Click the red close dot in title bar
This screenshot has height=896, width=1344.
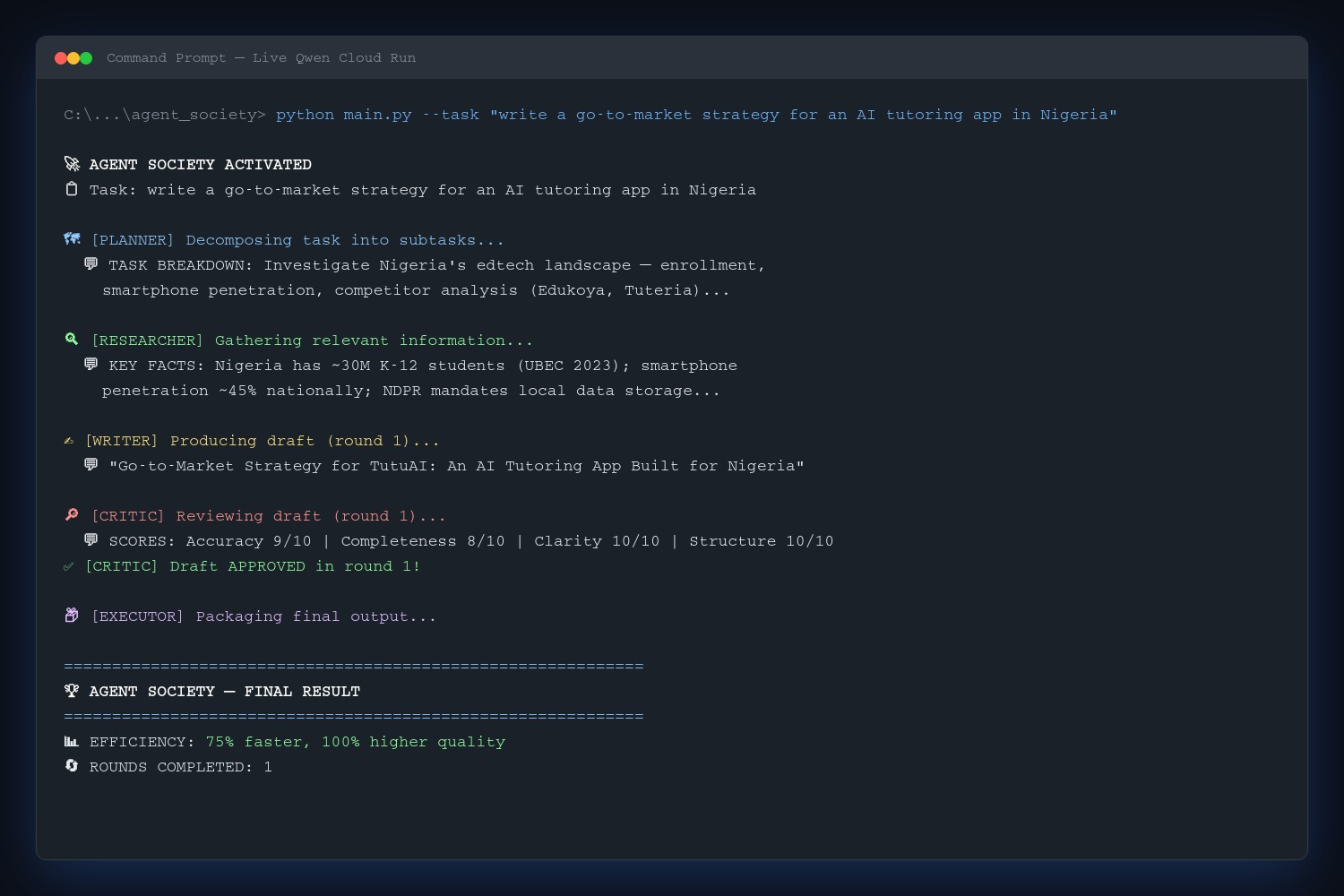(61, 58)
